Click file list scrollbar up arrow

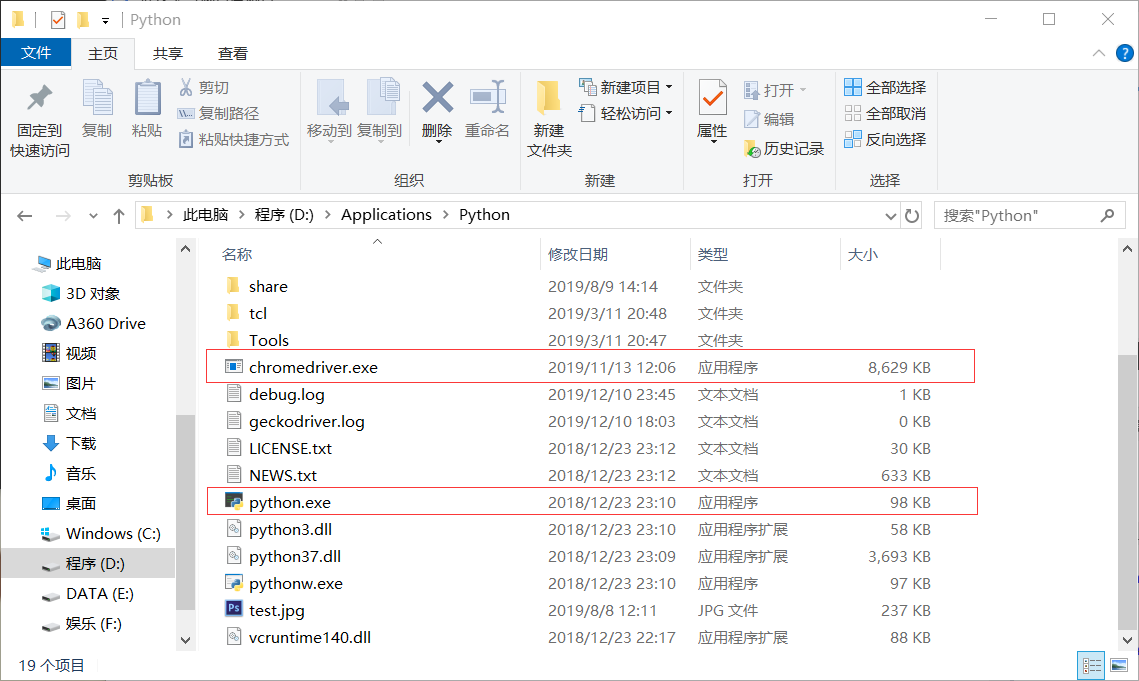pyautogui.click(x=1127, y=249)
